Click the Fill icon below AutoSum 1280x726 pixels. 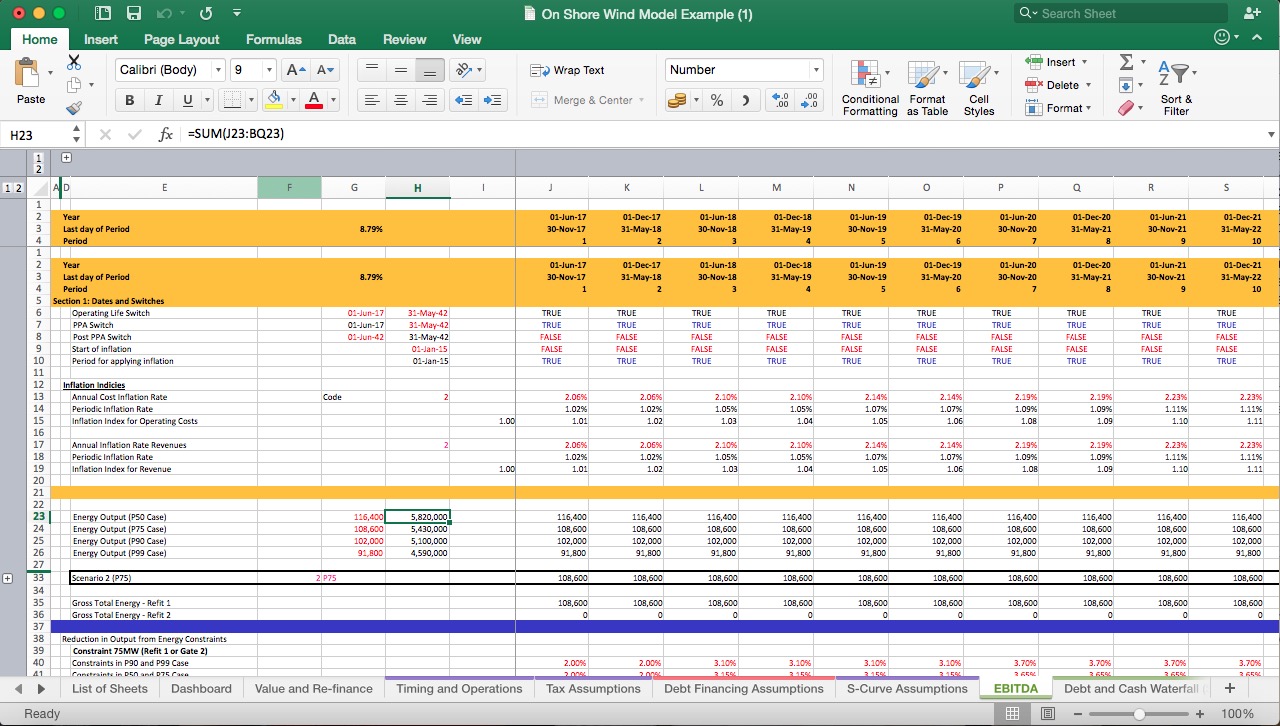[1126, 84]
